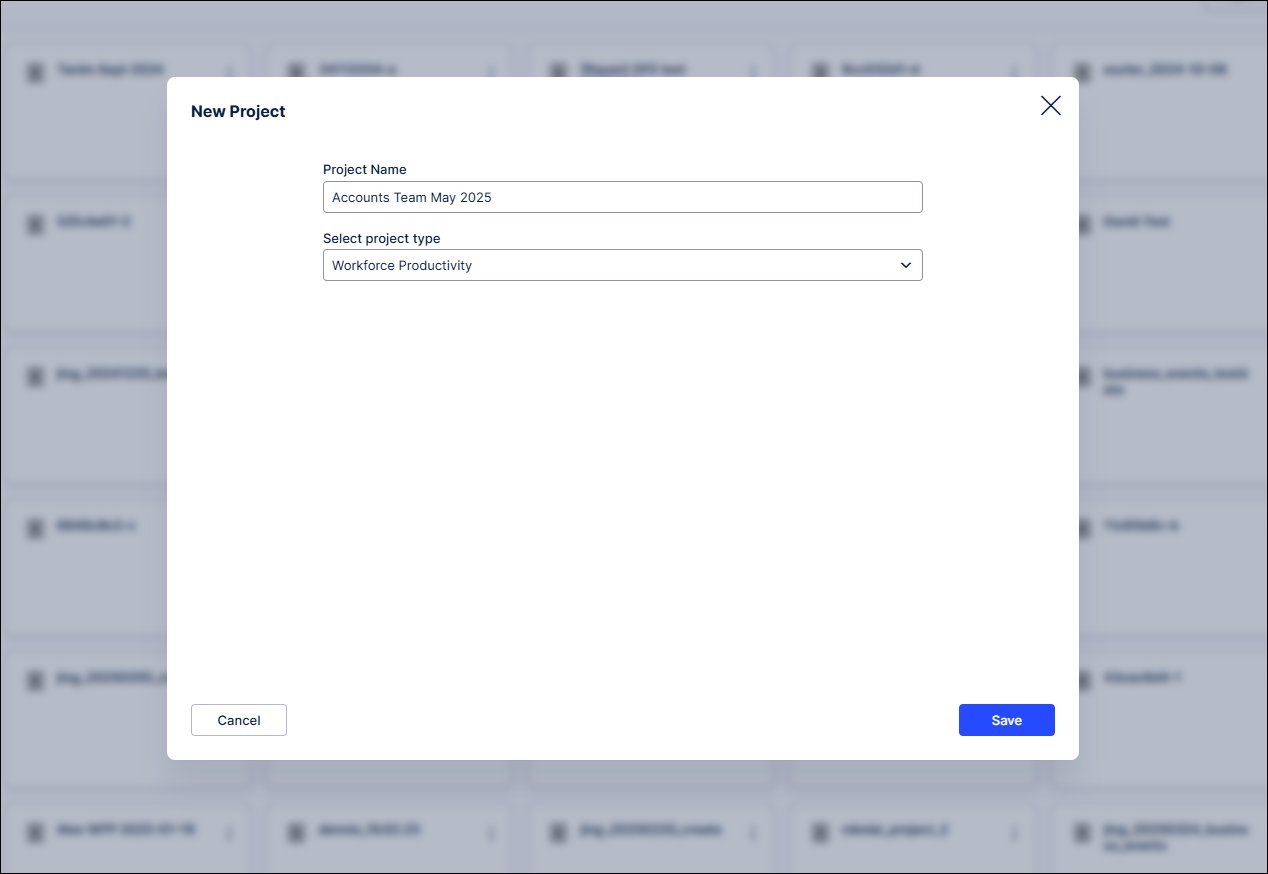
Task: Click the Project Name label
Action: click(365, 169)
